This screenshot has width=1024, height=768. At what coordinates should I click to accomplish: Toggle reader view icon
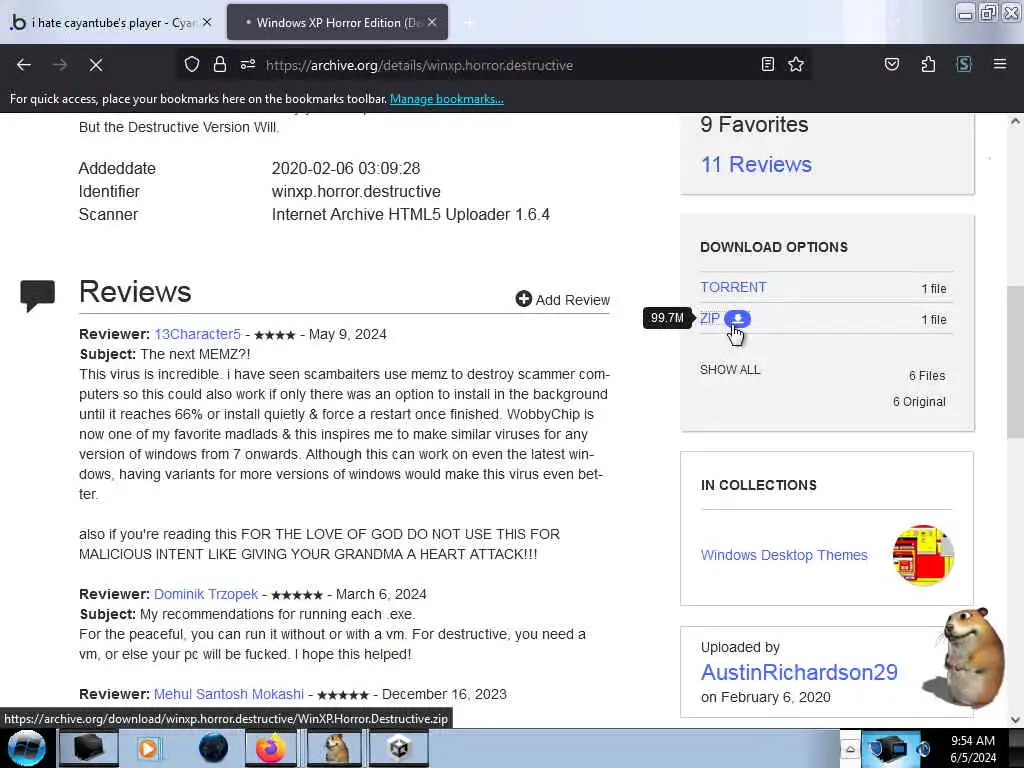coord(768,65)
